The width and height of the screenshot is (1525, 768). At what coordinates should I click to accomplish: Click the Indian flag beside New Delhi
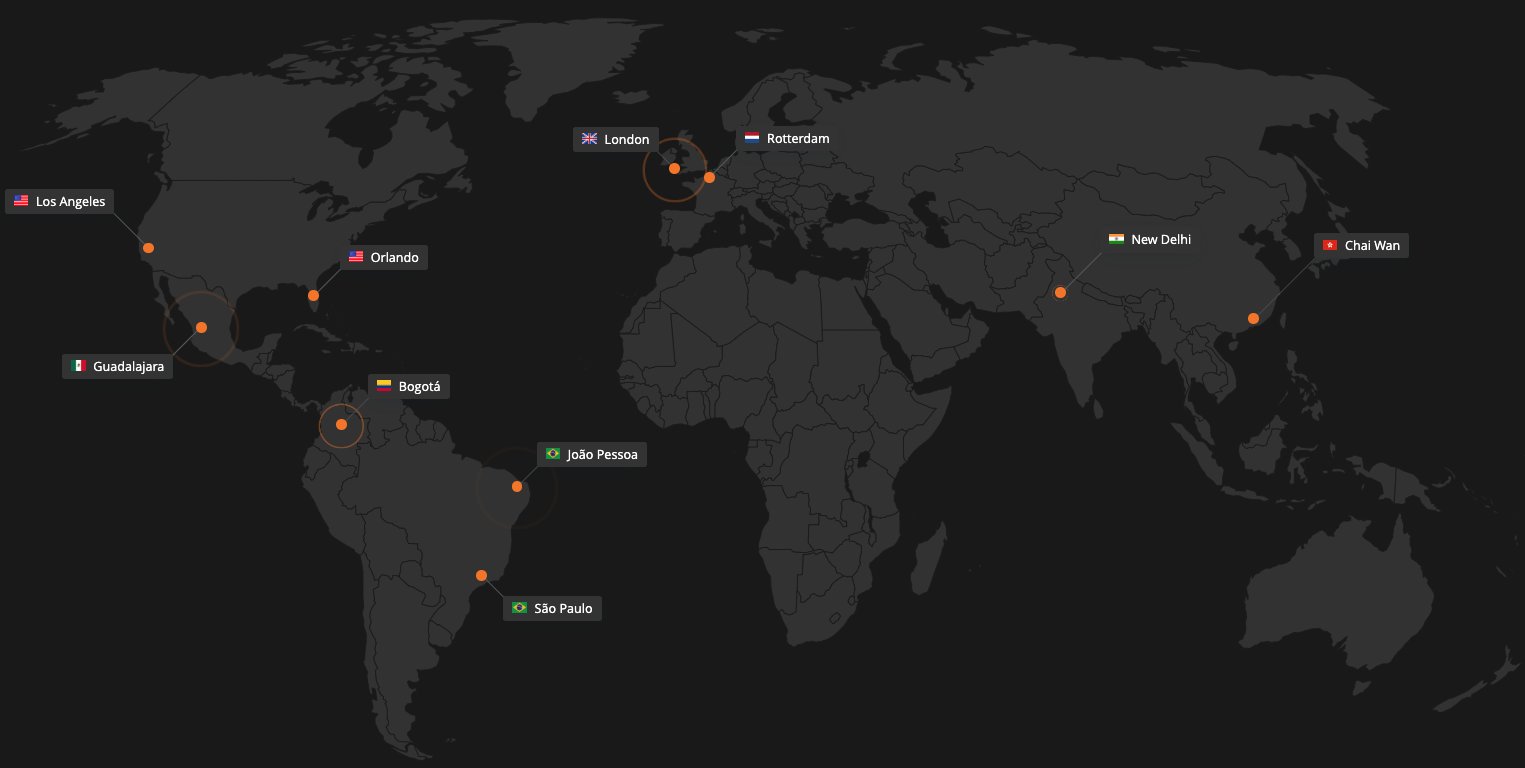click(x=1116, y=239)
